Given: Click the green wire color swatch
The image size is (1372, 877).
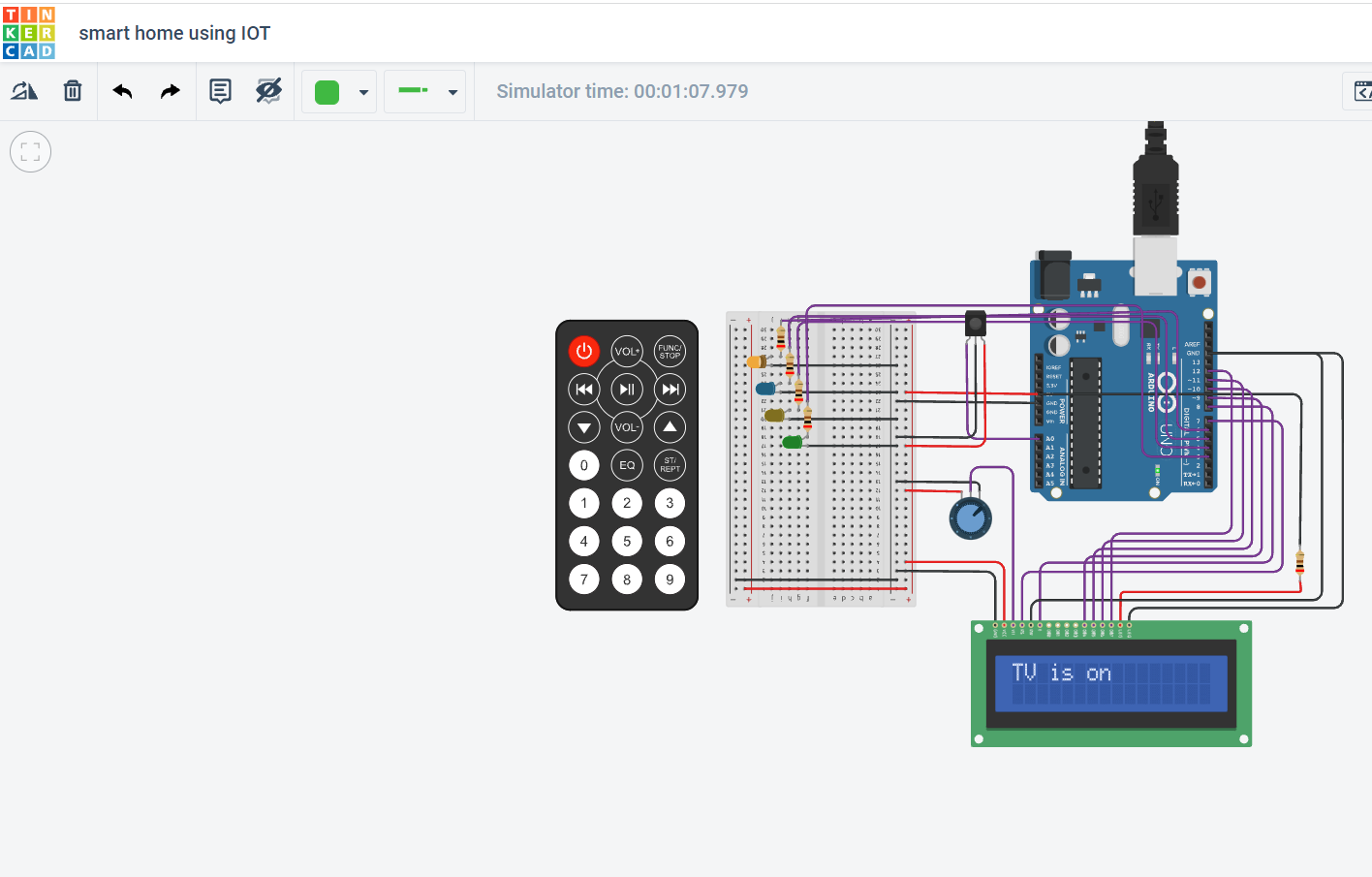Looking at the screenshot, I should pyautogui.click(x=327, y=92).
